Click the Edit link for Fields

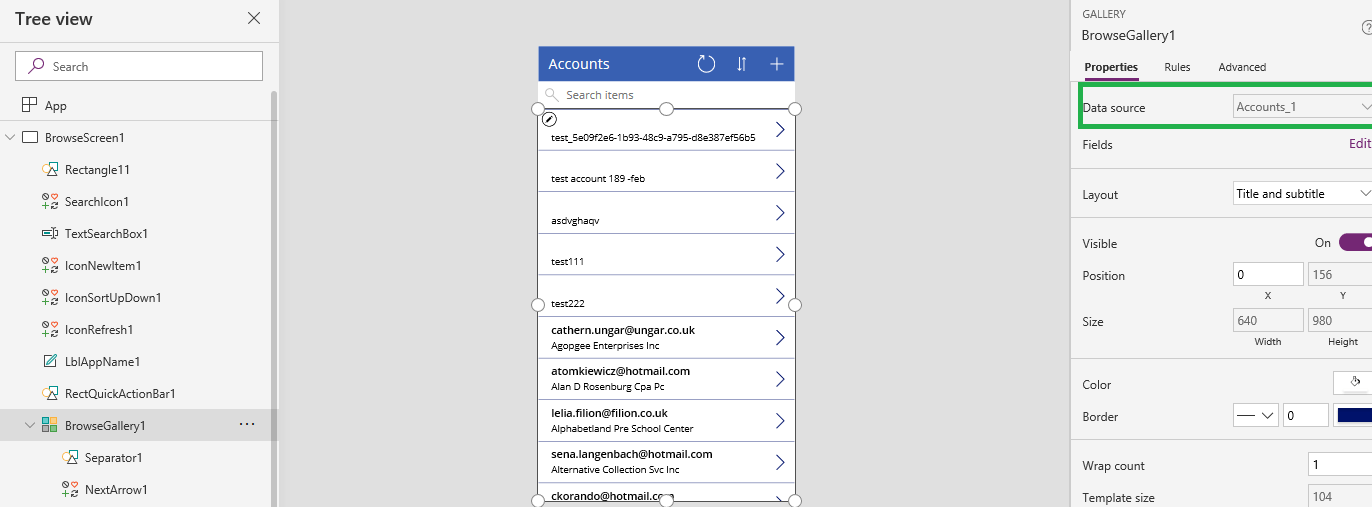[x=1360, y=144]
